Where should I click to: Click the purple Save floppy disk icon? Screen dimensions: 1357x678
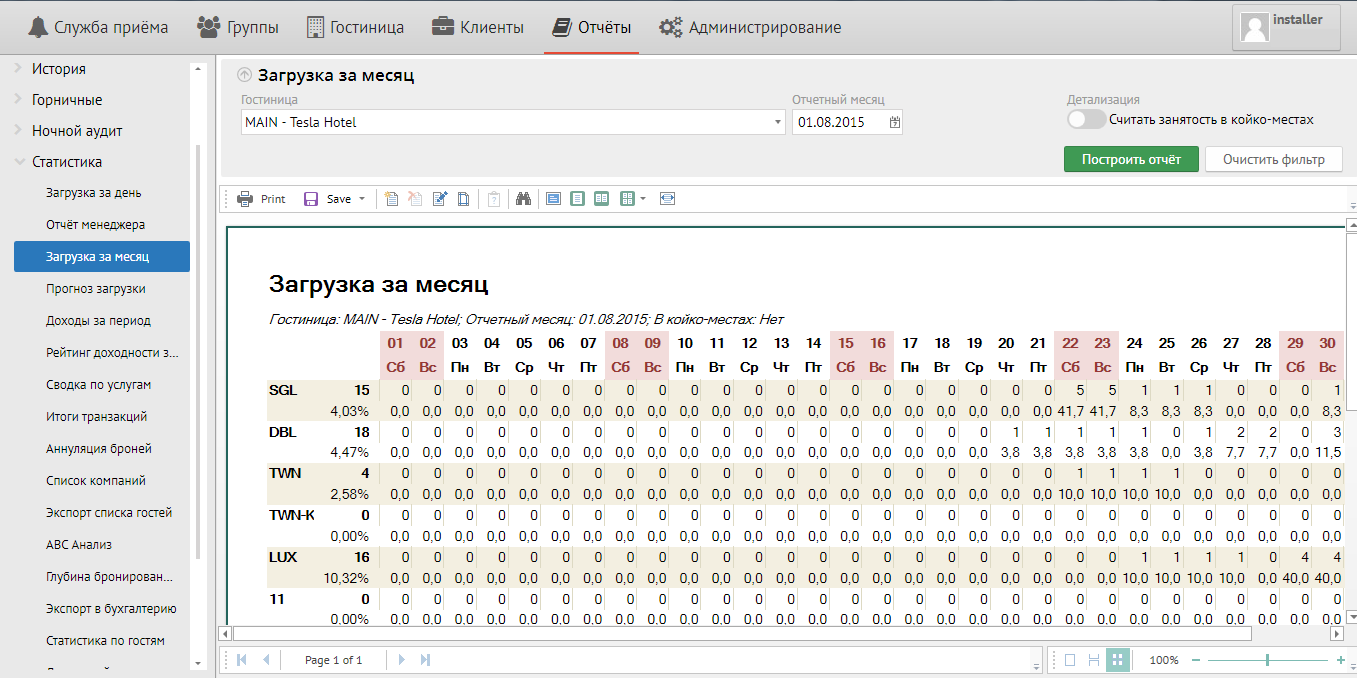coord(311,199)
